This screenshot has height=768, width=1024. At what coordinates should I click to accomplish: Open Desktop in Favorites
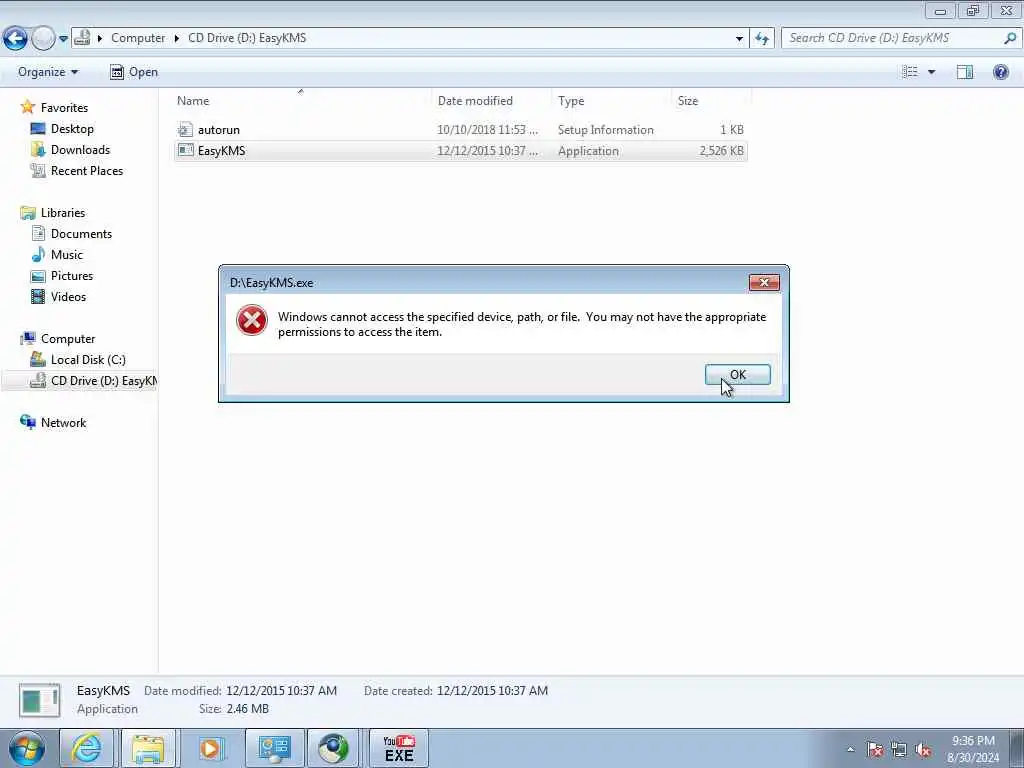(x=72, y=129)
